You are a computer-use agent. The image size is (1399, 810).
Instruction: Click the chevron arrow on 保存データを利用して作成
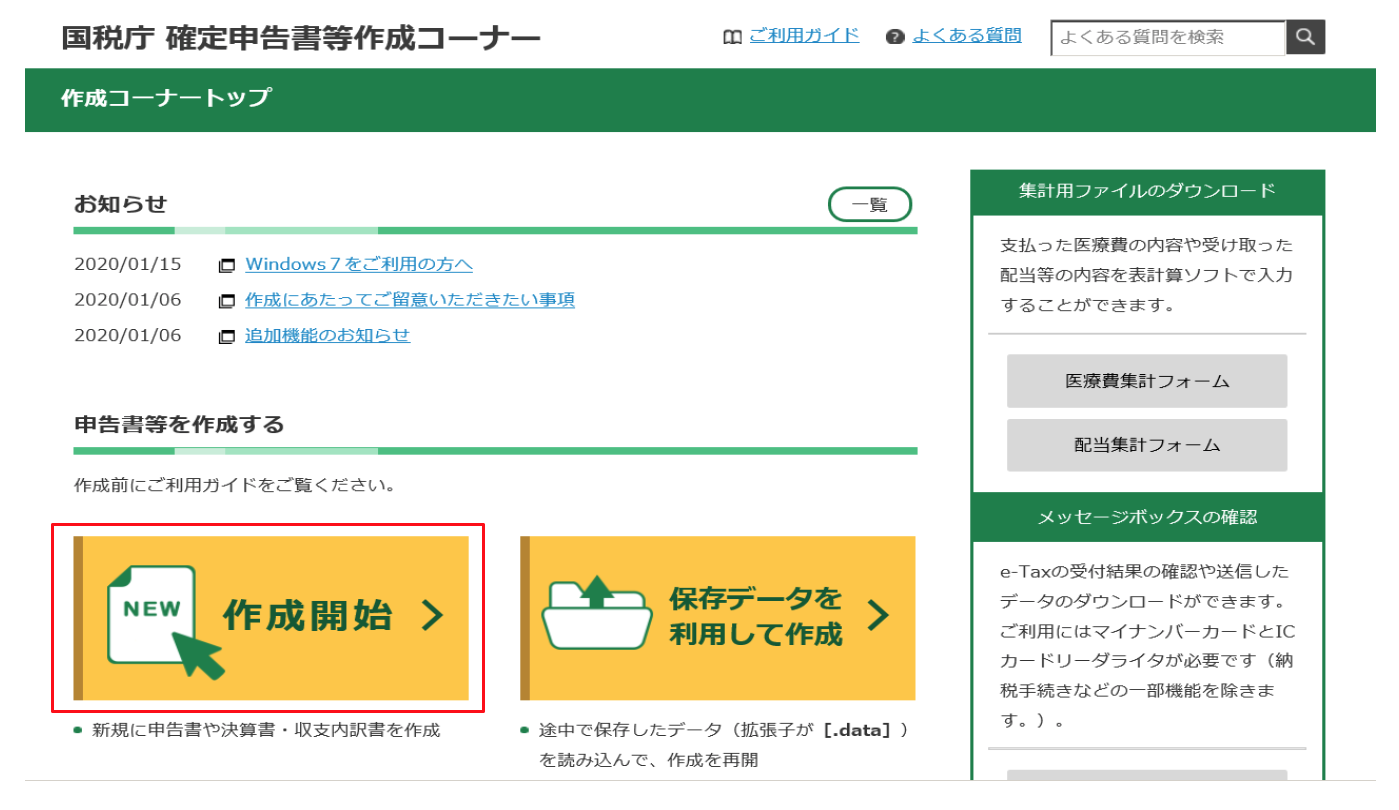877,616
